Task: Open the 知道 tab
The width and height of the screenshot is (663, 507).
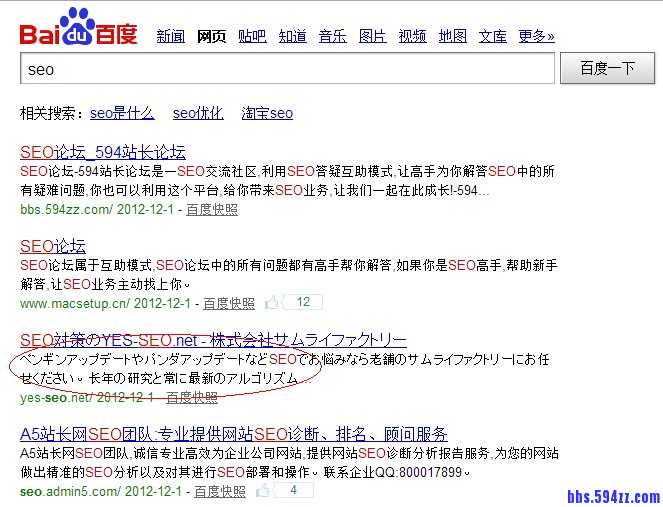Action: [293, 36]
